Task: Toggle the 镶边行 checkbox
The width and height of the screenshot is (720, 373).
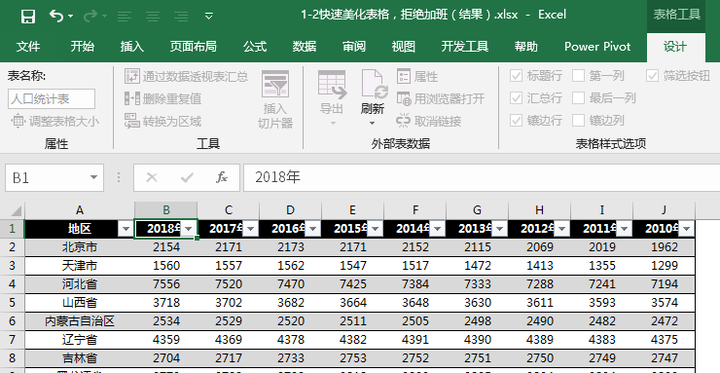Action: [516, 120]
